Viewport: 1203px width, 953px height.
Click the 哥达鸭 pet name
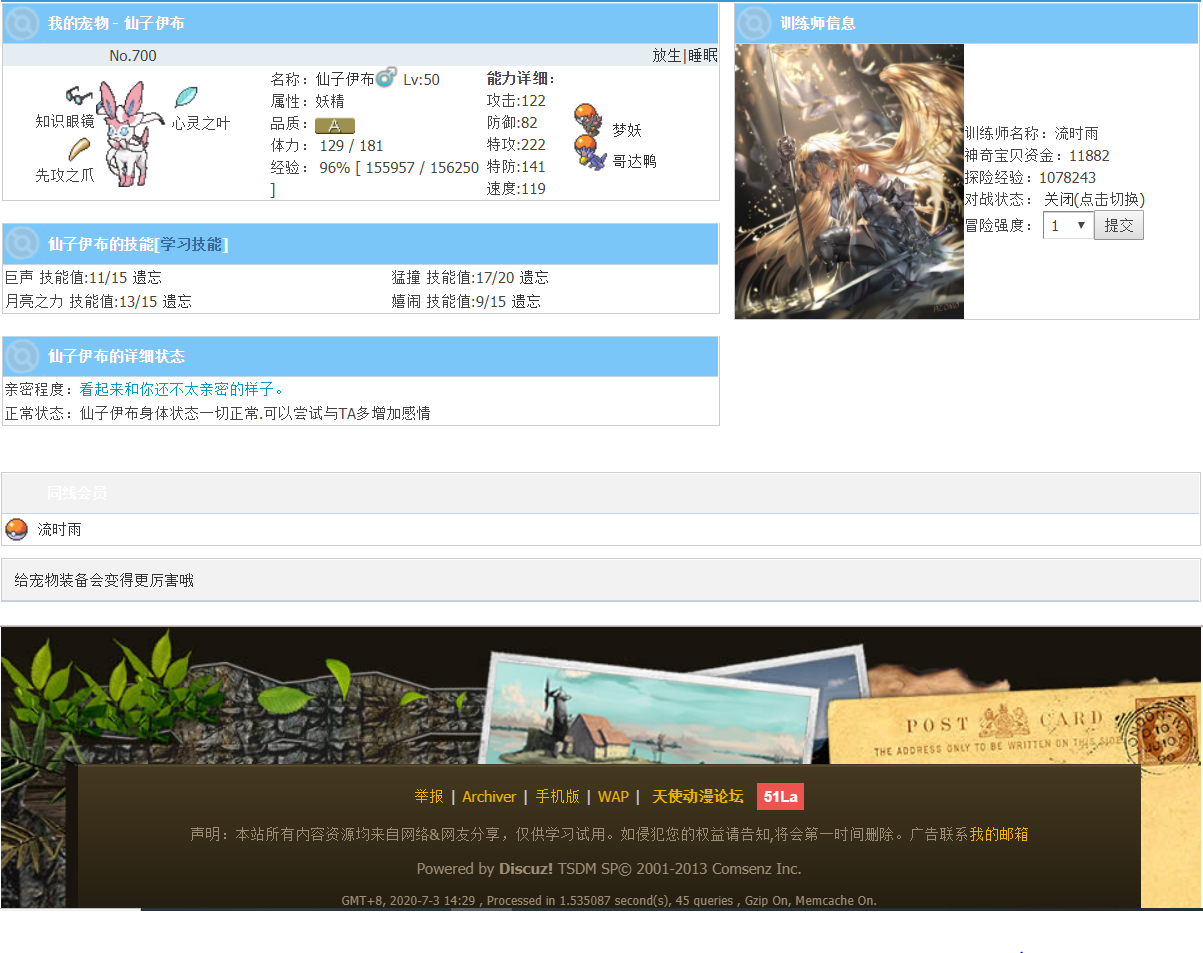(x=635, y=161)
